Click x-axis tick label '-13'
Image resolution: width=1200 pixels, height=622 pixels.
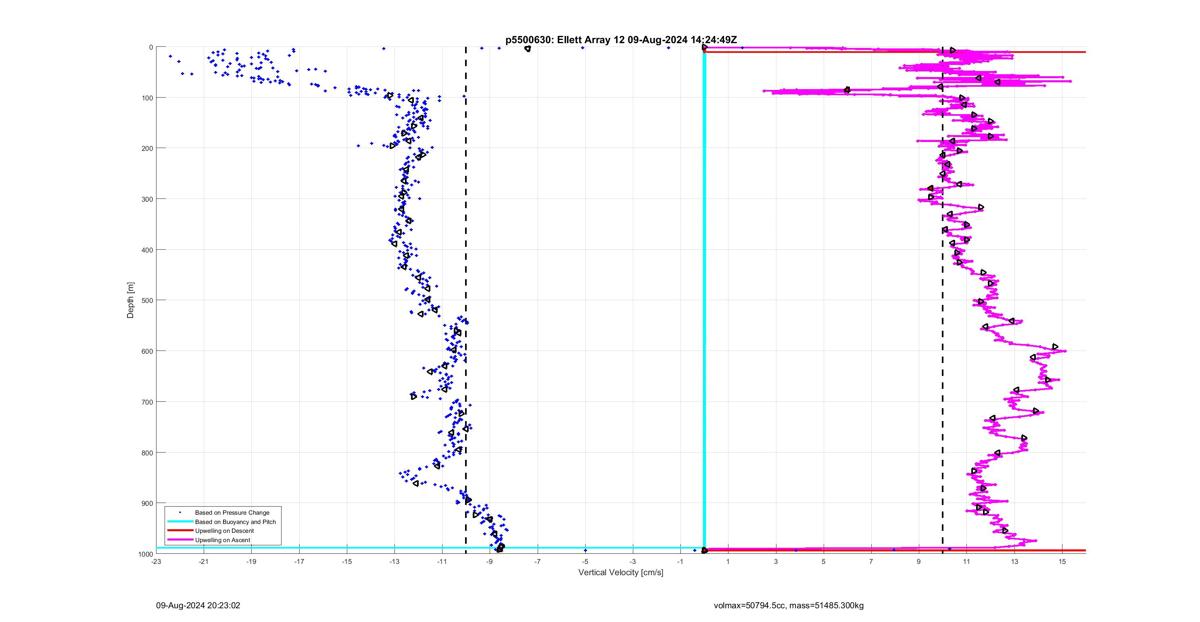[394, 562]
